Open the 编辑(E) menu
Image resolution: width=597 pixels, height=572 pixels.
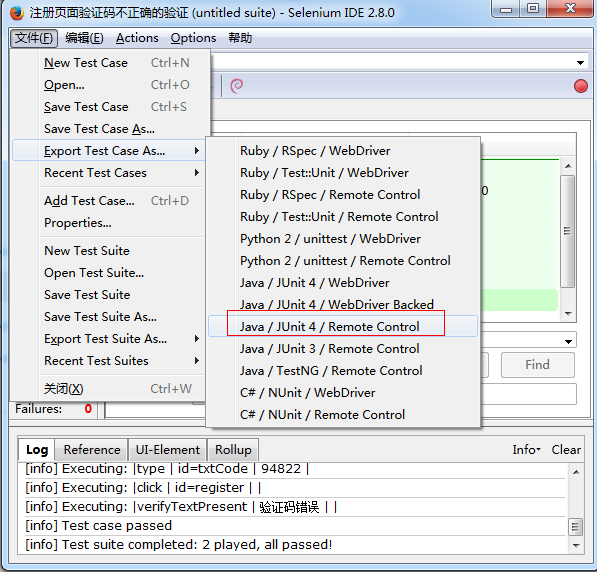point(84,38)
